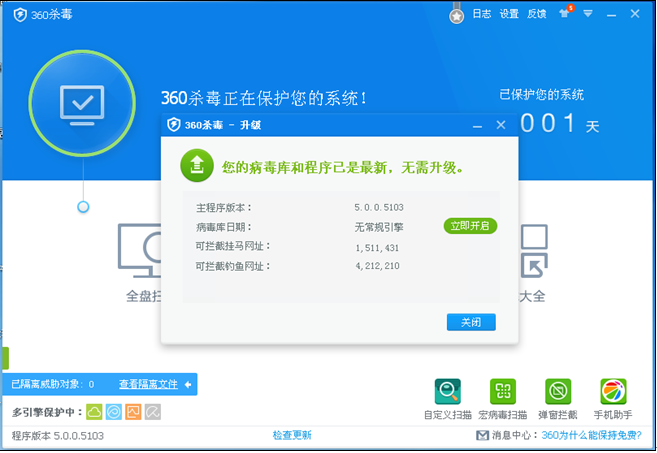
Task: Click the 检查更新 check update link
Action: click(x=292, y=435)
